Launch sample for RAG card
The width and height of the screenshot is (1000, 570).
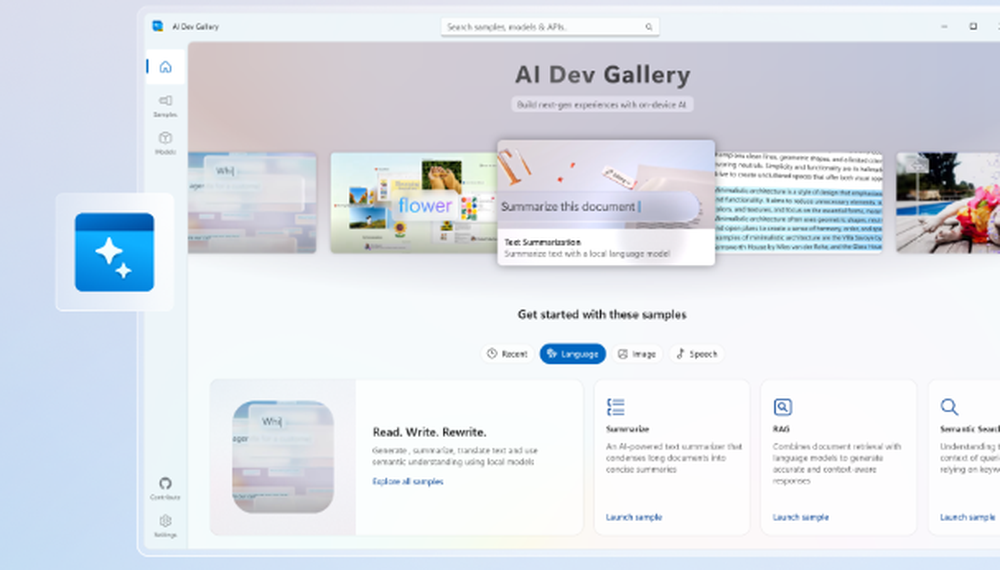(800, 517)
